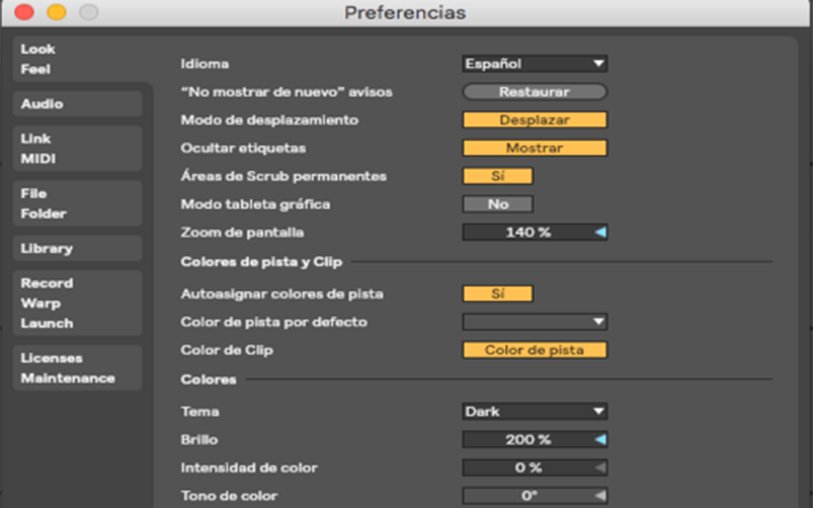Toggle the Desplazar scroll mode button
The image size is (813, 508).
[x=534, y=120]
